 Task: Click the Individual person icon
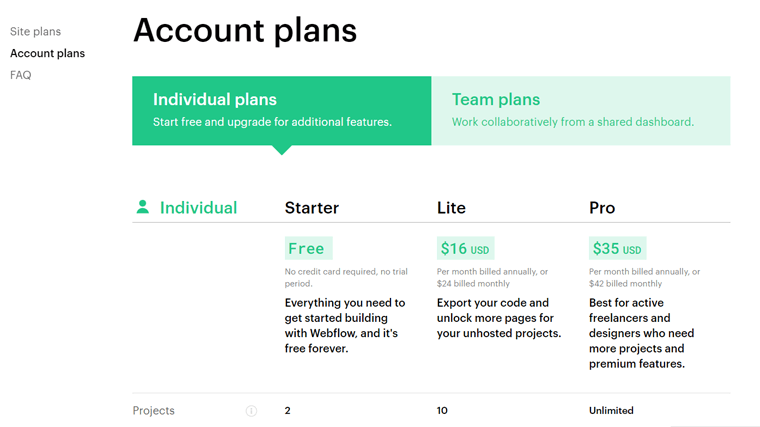point(143,207)
